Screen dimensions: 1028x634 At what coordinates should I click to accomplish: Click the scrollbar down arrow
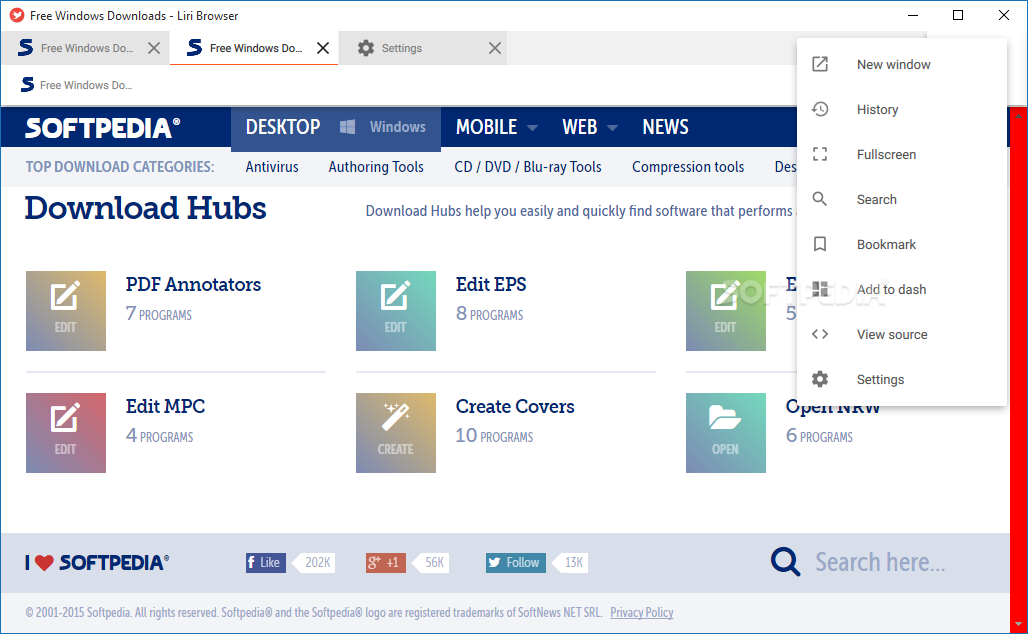[1018, 624]
